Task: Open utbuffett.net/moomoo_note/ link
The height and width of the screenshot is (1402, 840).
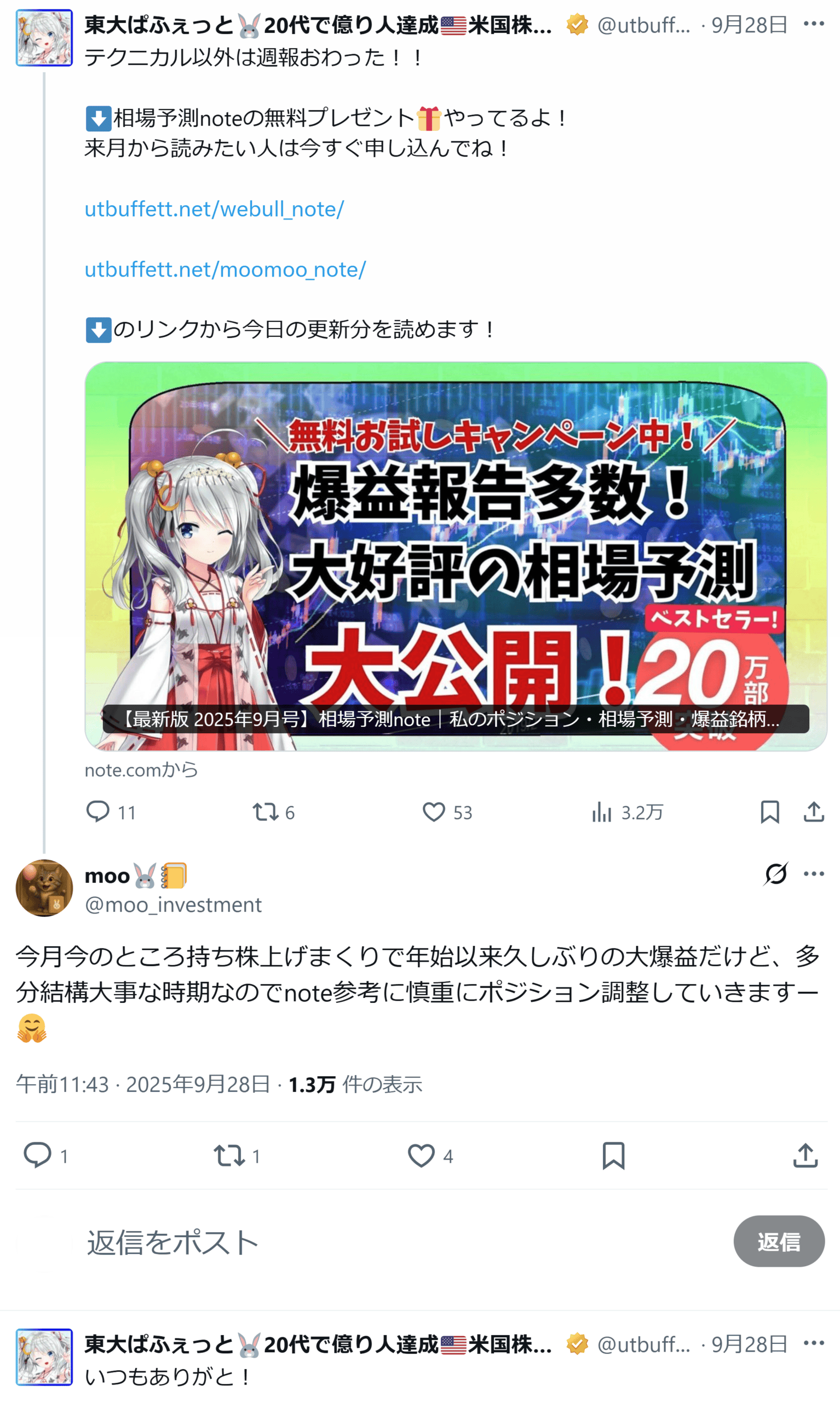Action: coord(225,269)
